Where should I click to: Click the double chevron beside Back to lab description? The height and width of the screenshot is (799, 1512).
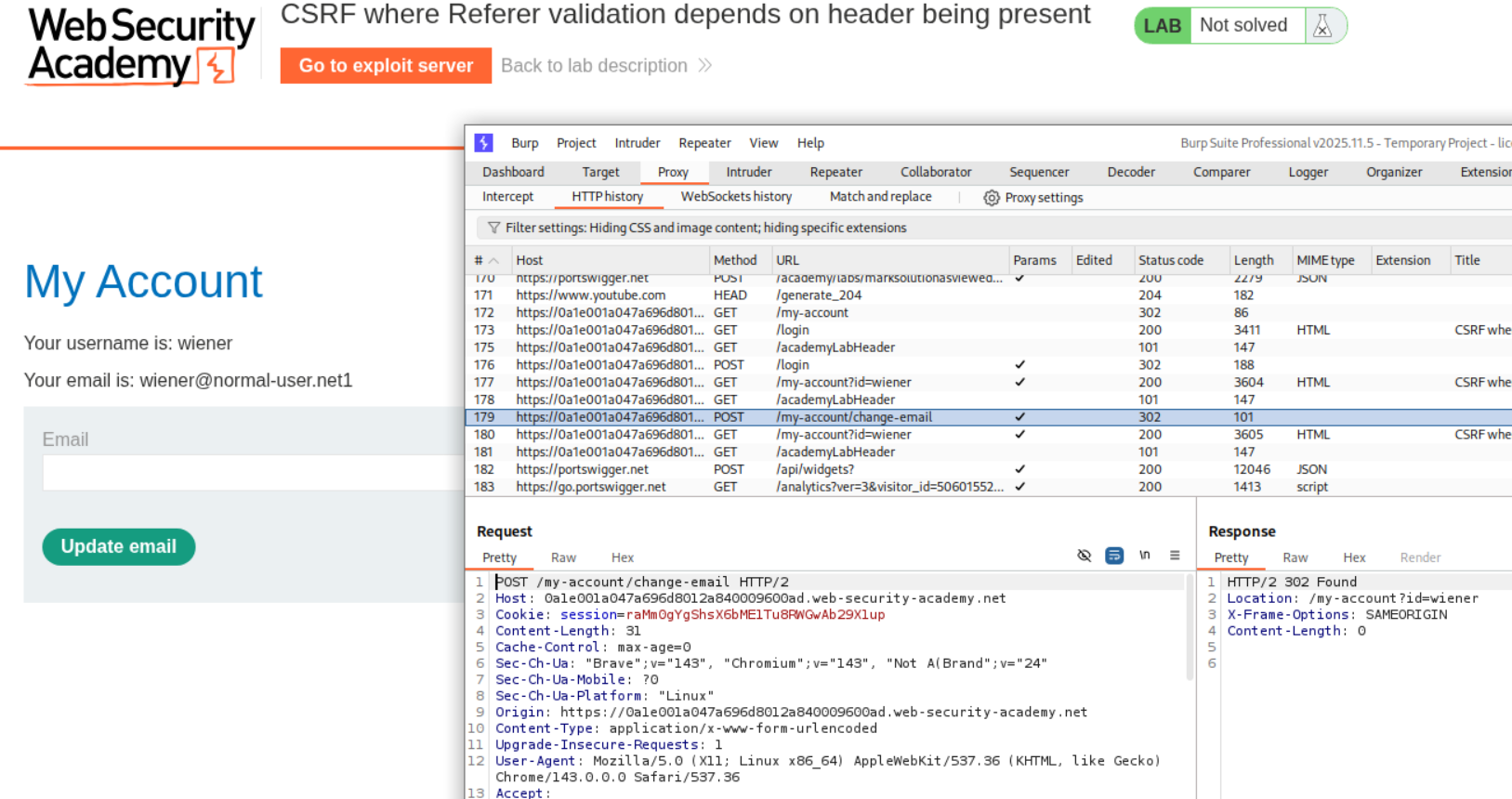click(705, 66)
